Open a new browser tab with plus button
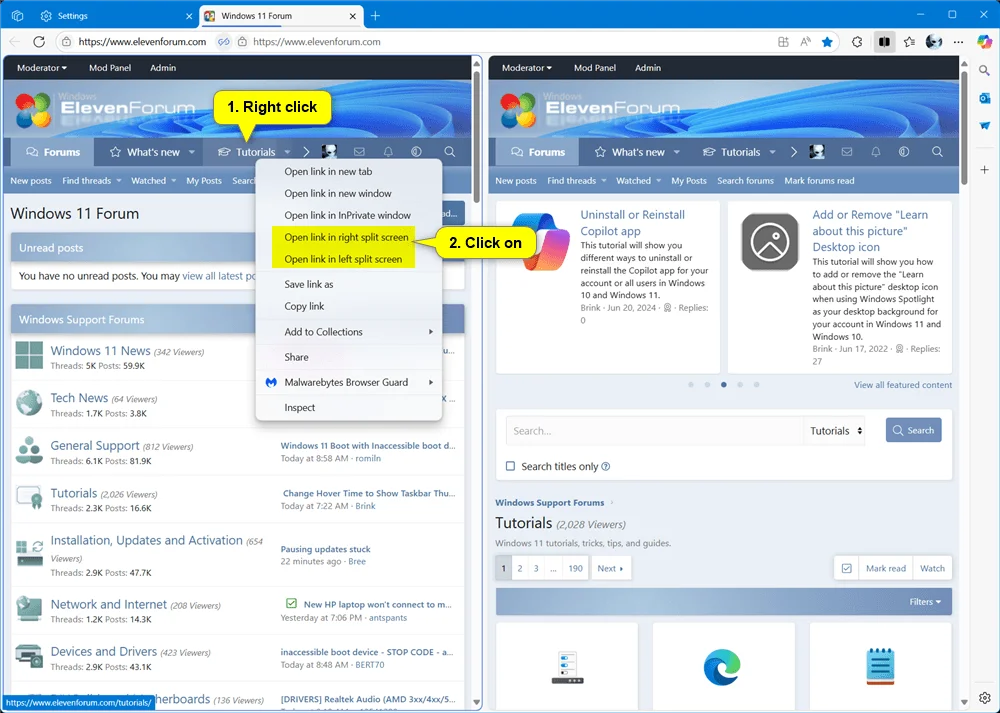Screen dimensions: 1000x713 point(376,16)
